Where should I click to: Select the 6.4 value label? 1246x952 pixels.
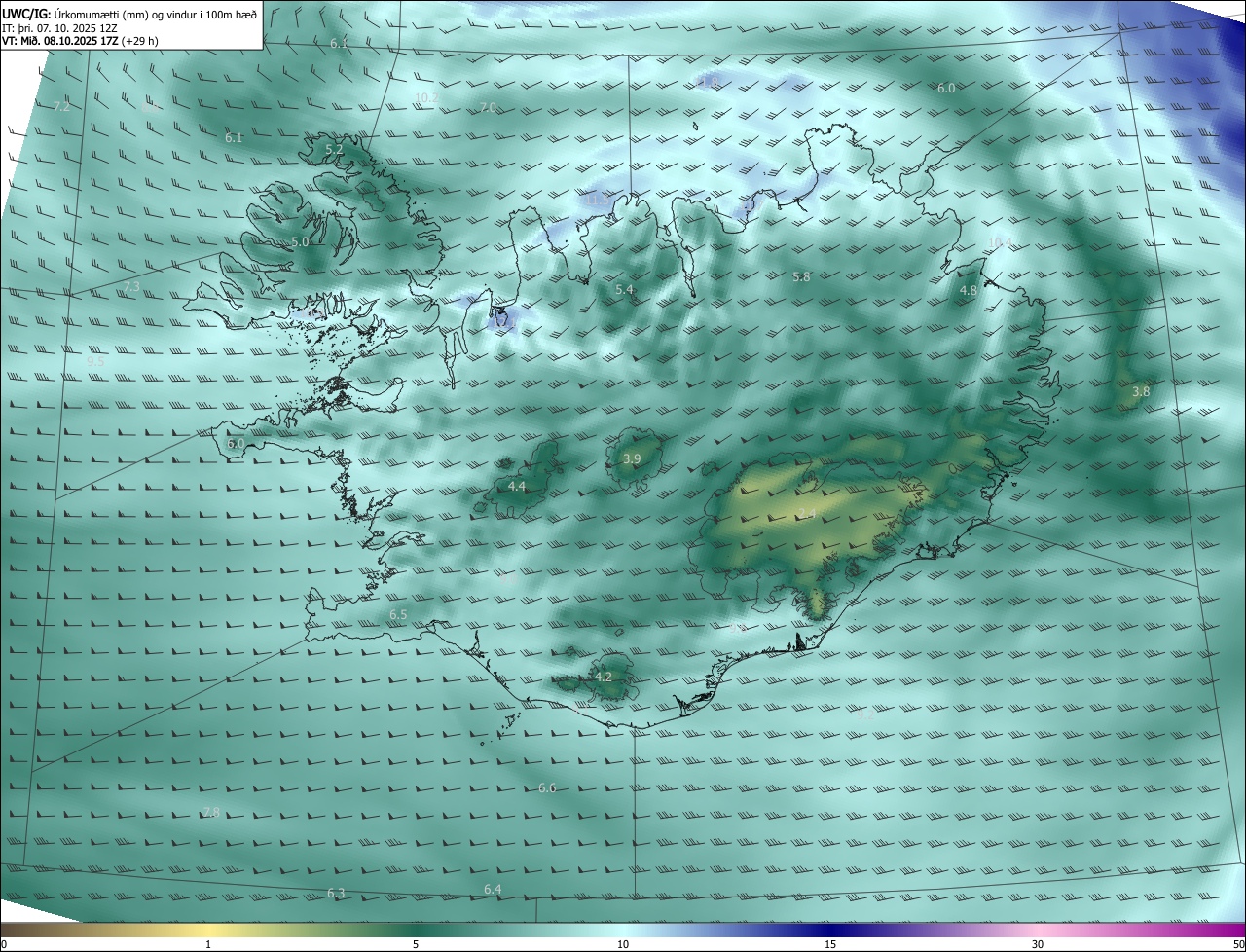tap(493, 889)
